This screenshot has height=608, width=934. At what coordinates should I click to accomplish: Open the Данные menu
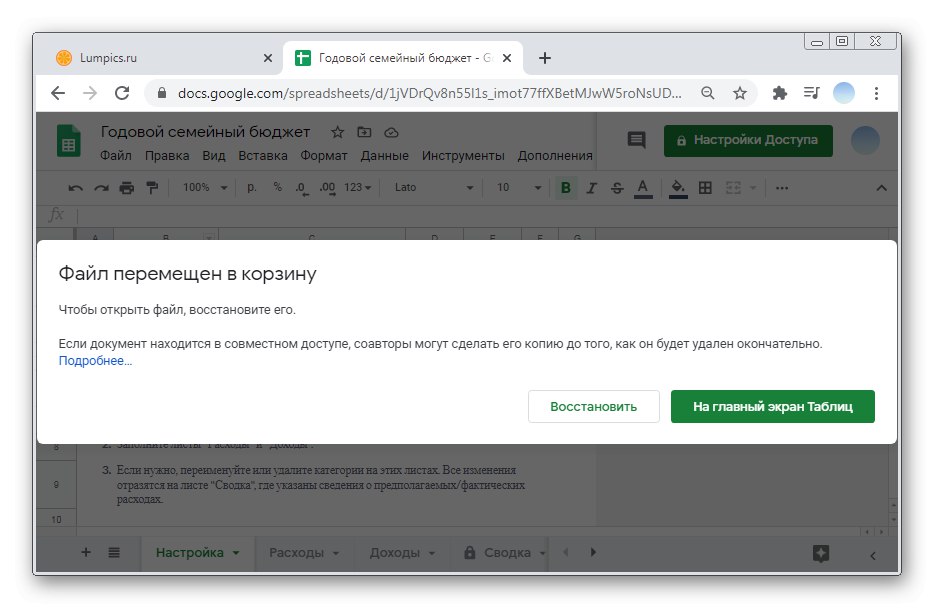coord(386,155)
